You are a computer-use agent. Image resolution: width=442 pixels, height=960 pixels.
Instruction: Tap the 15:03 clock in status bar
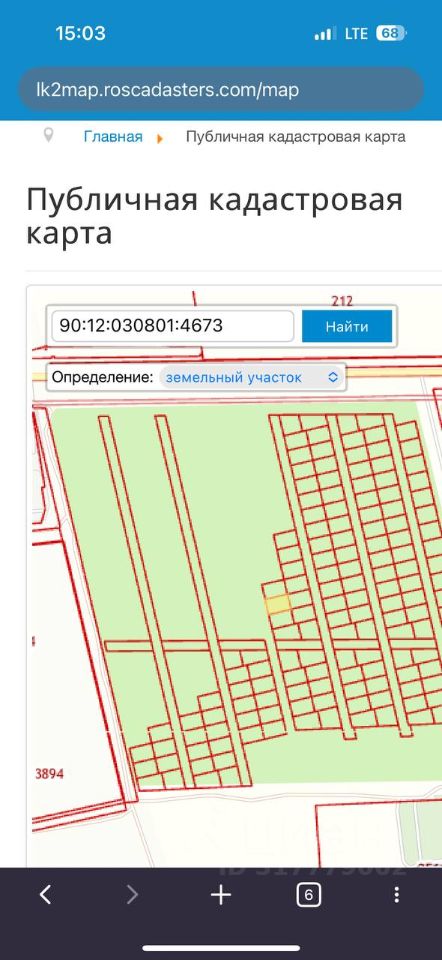point(80,33)
